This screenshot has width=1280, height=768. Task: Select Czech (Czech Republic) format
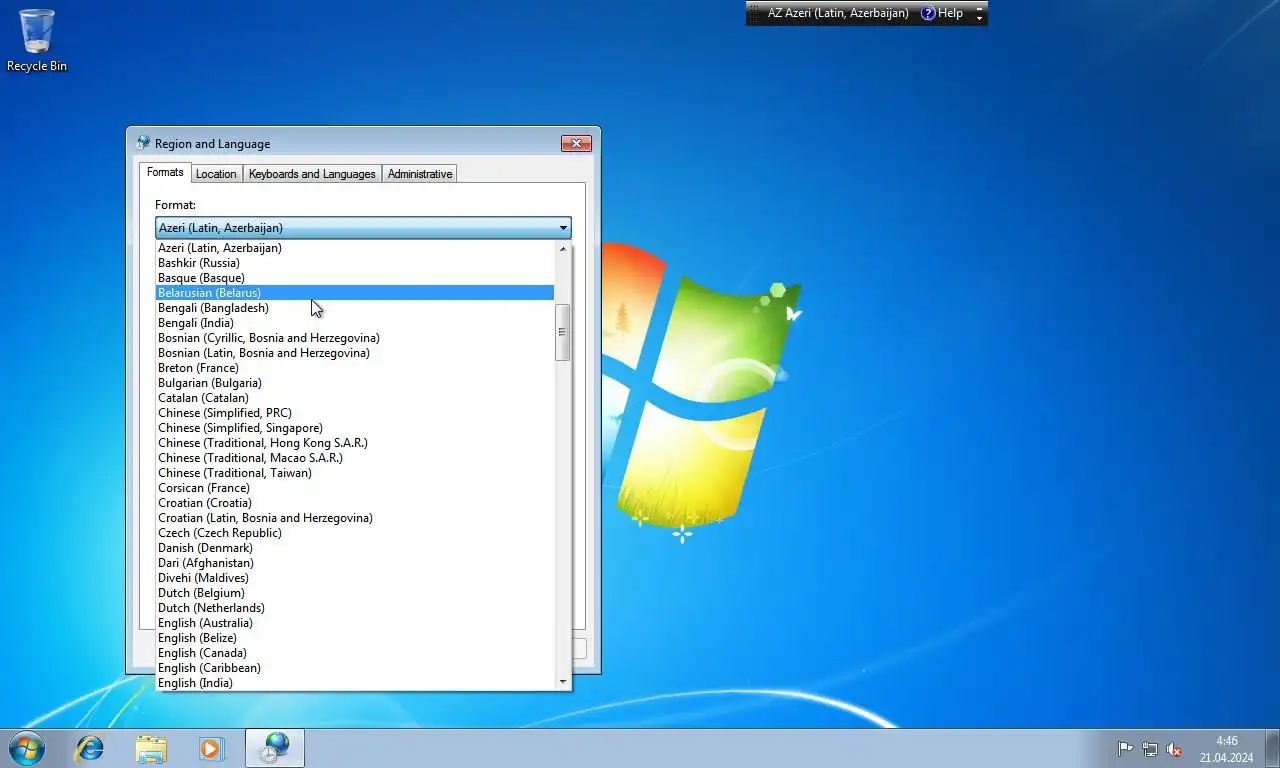(x=355, y=533)
